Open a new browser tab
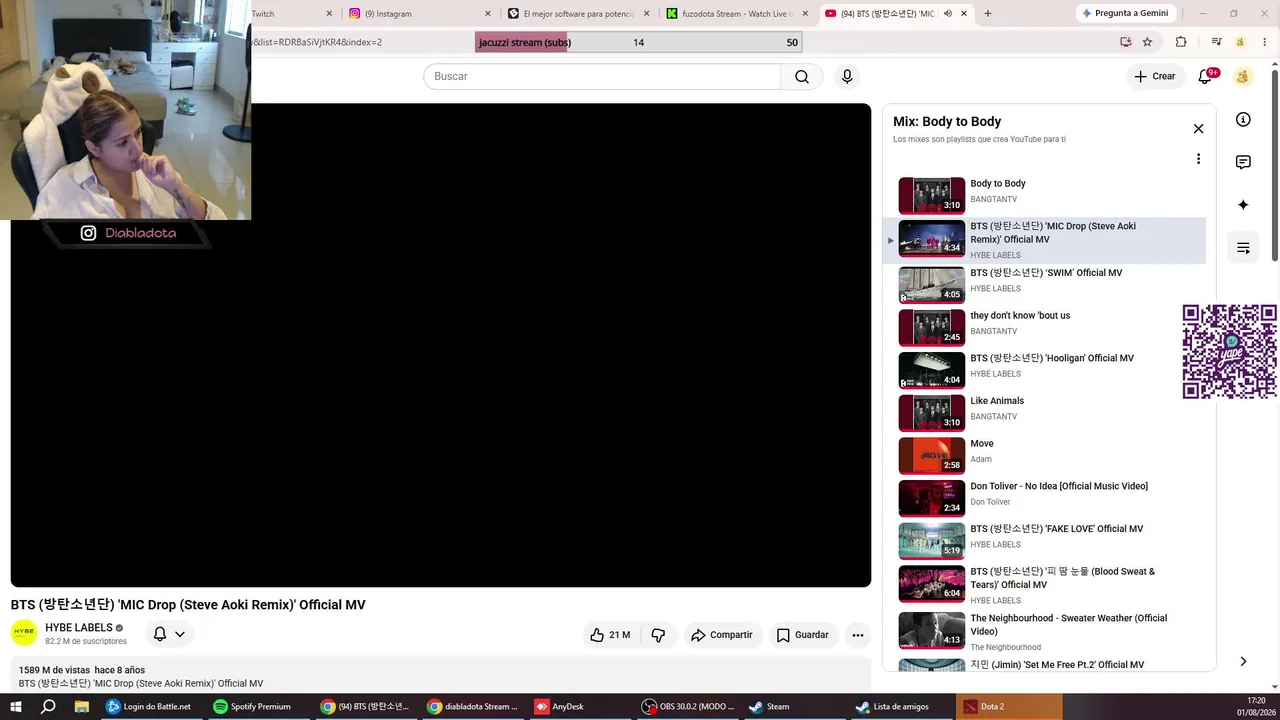 [x=988, y=14]
